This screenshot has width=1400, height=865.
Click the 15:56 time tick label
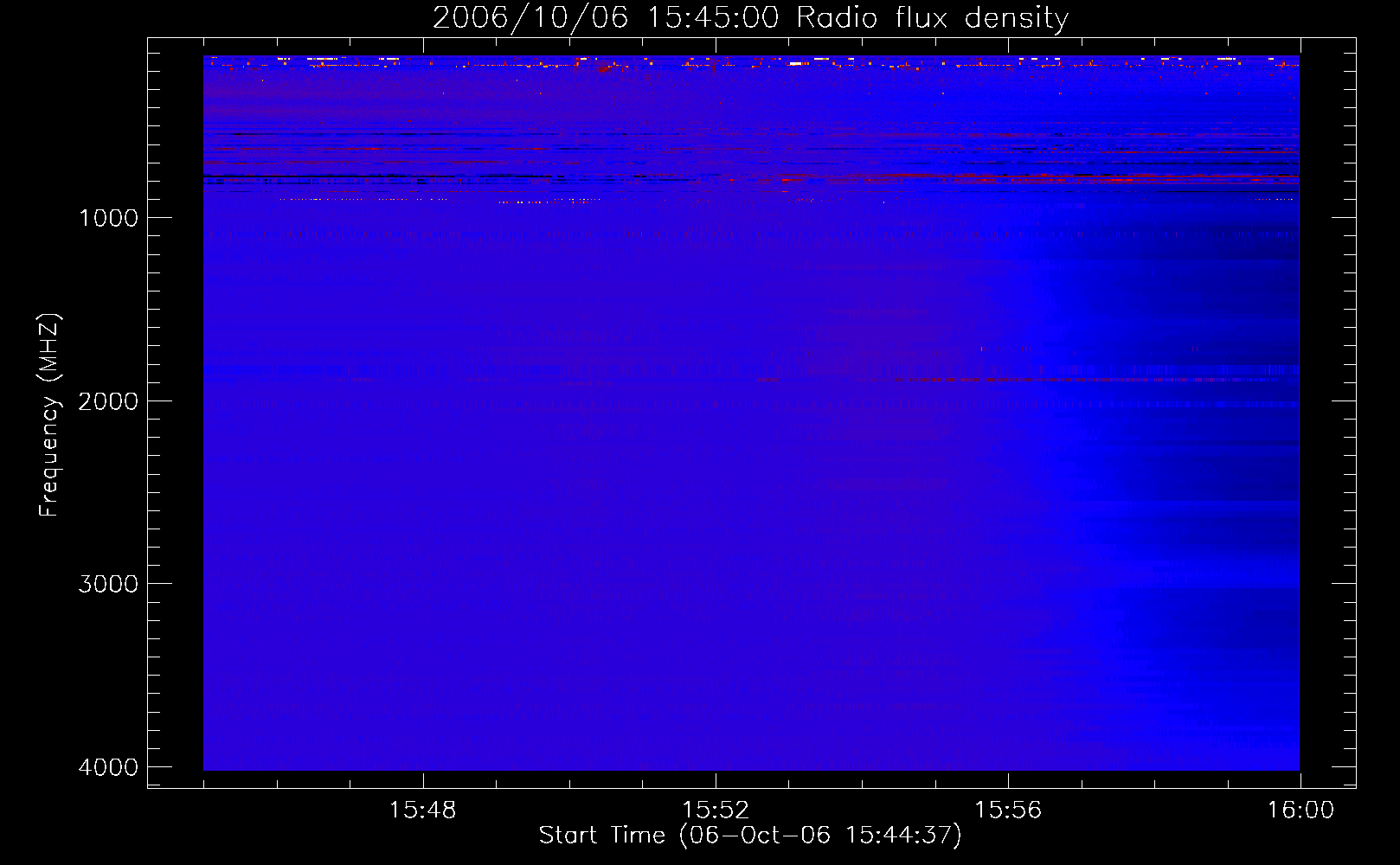coord(1008,811)
